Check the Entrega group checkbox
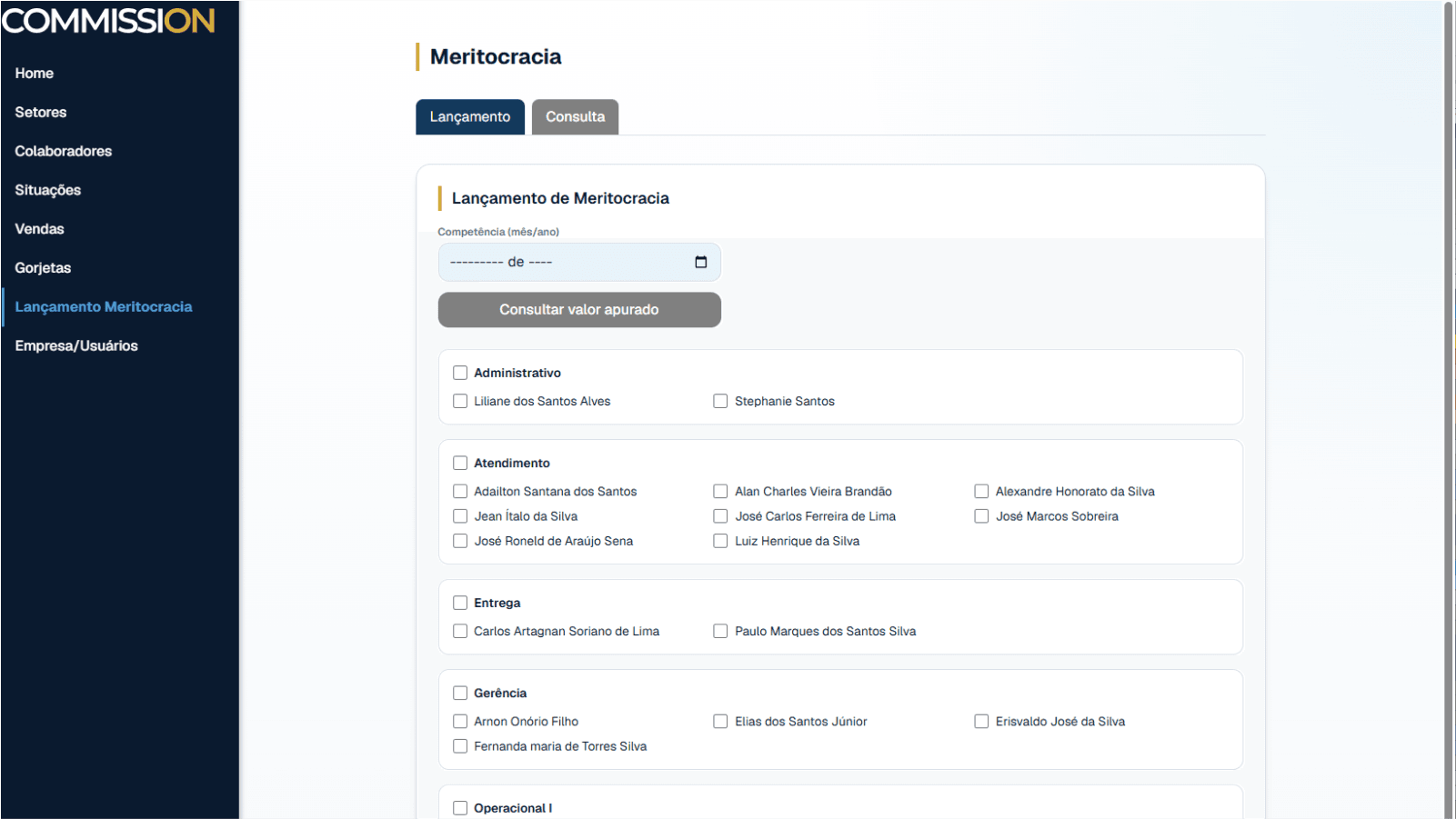1456x819 pixels. coord(460,603)
